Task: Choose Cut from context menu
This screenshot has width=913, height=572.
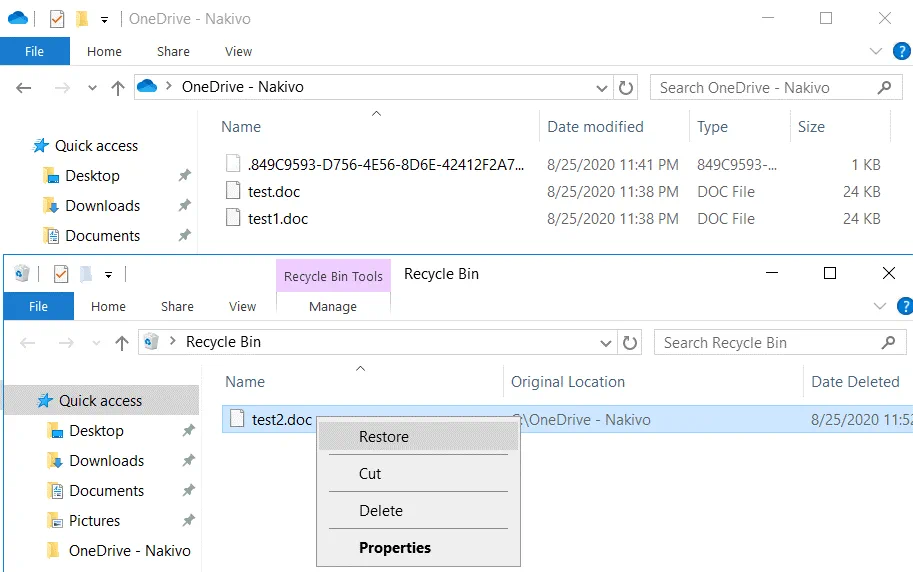Action: pos(417,474)
